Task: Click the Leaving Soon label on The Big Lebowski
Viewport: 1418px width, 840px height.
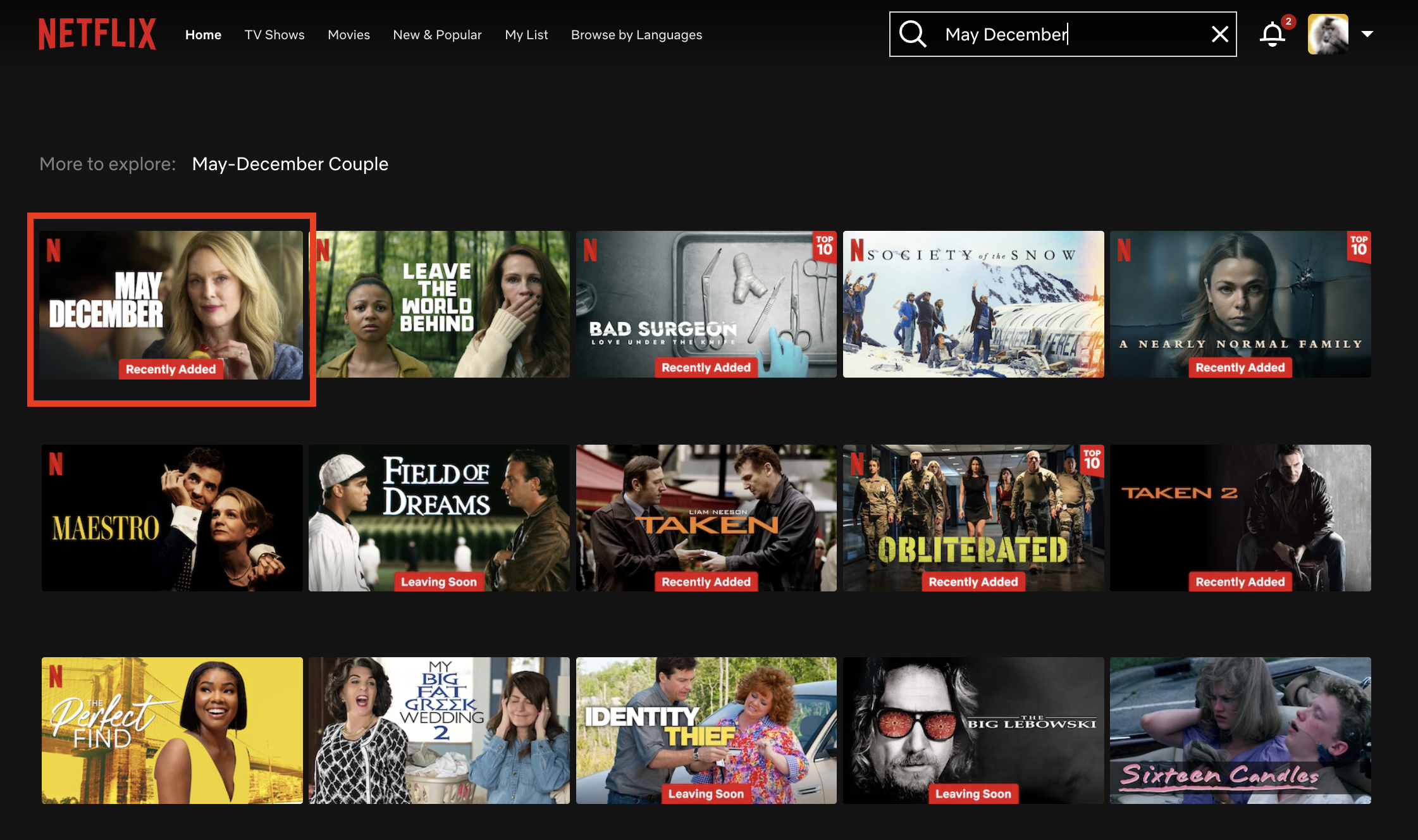Action: (973, 794)
